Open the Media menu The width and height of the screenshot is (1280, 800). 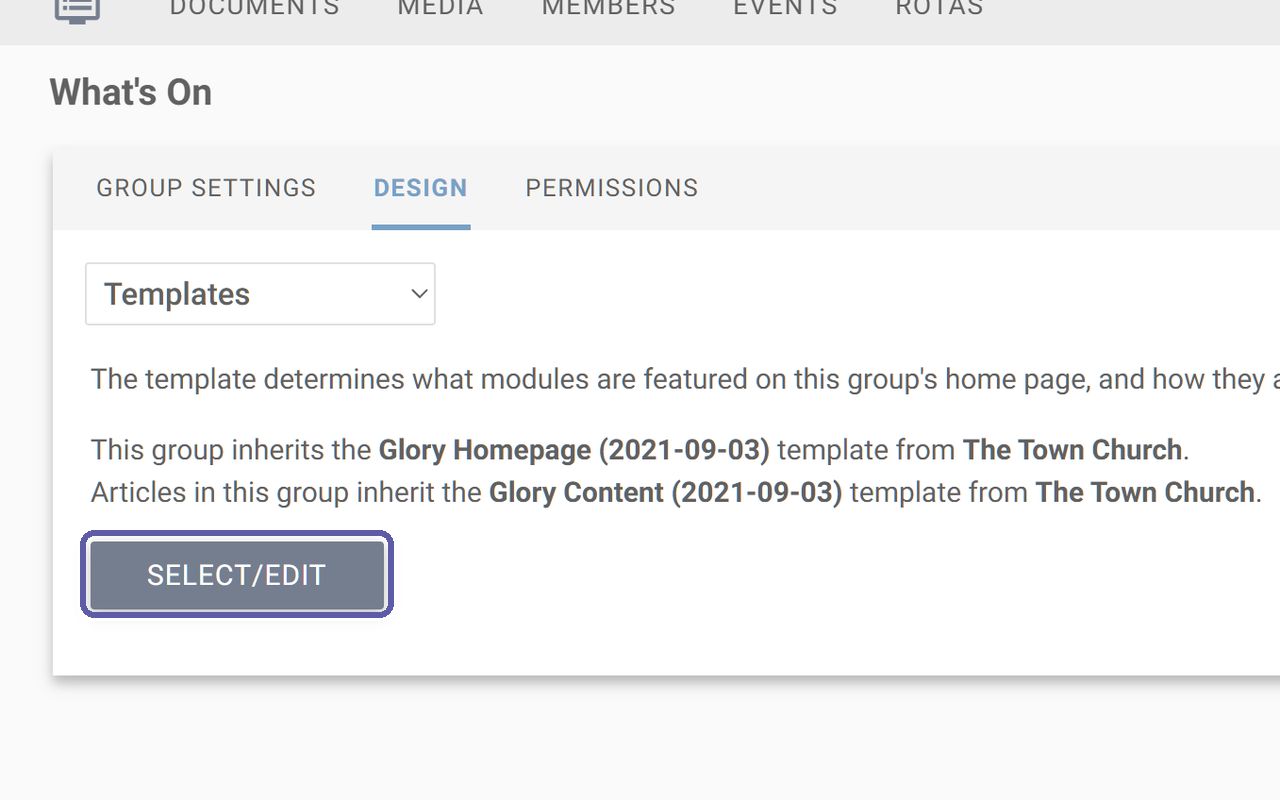point(440,8)
